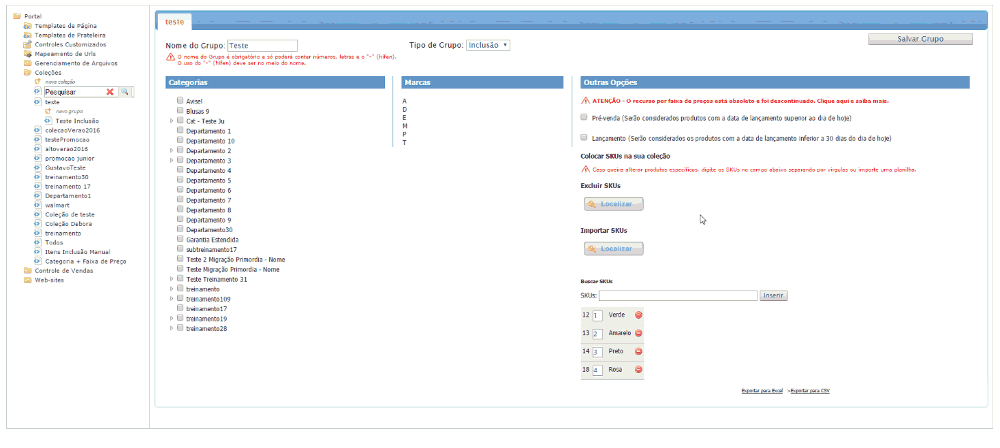Check the Pré-venda option
The height and width of the screenshot is (448, 1000).
click(x=585, y=117)
